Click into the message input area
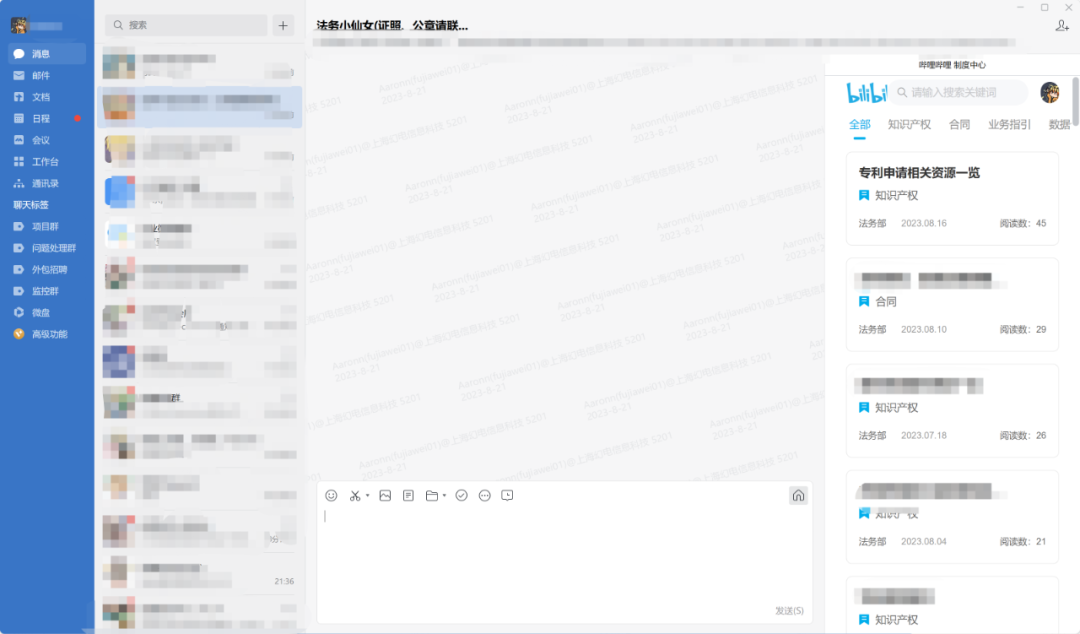The height and width of the screenshot is (634, 1080). point(564,558)
